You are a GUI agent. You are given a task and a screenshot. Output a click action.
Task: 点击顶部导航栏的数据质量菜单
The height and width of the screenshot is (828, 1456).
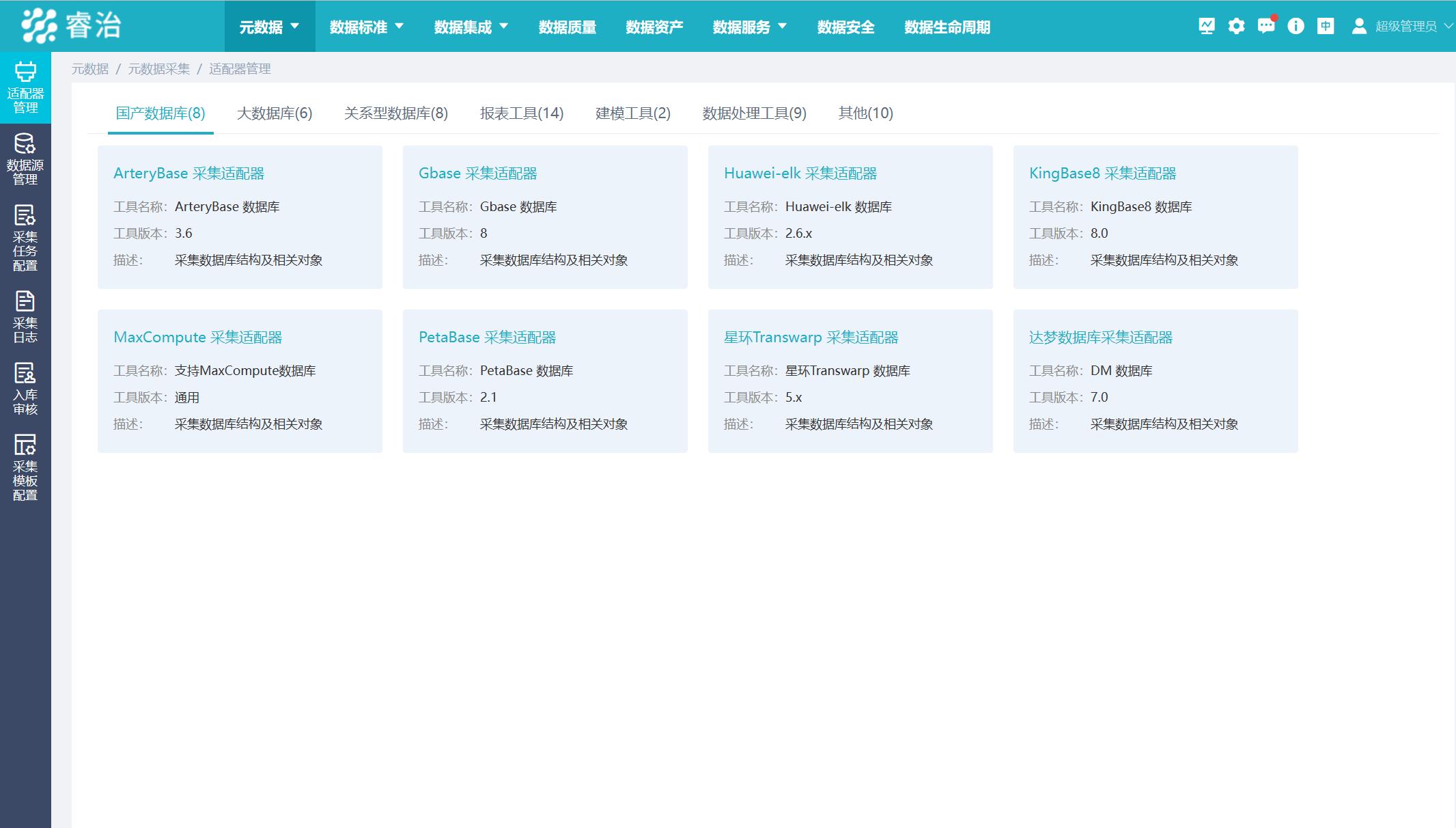567,27
